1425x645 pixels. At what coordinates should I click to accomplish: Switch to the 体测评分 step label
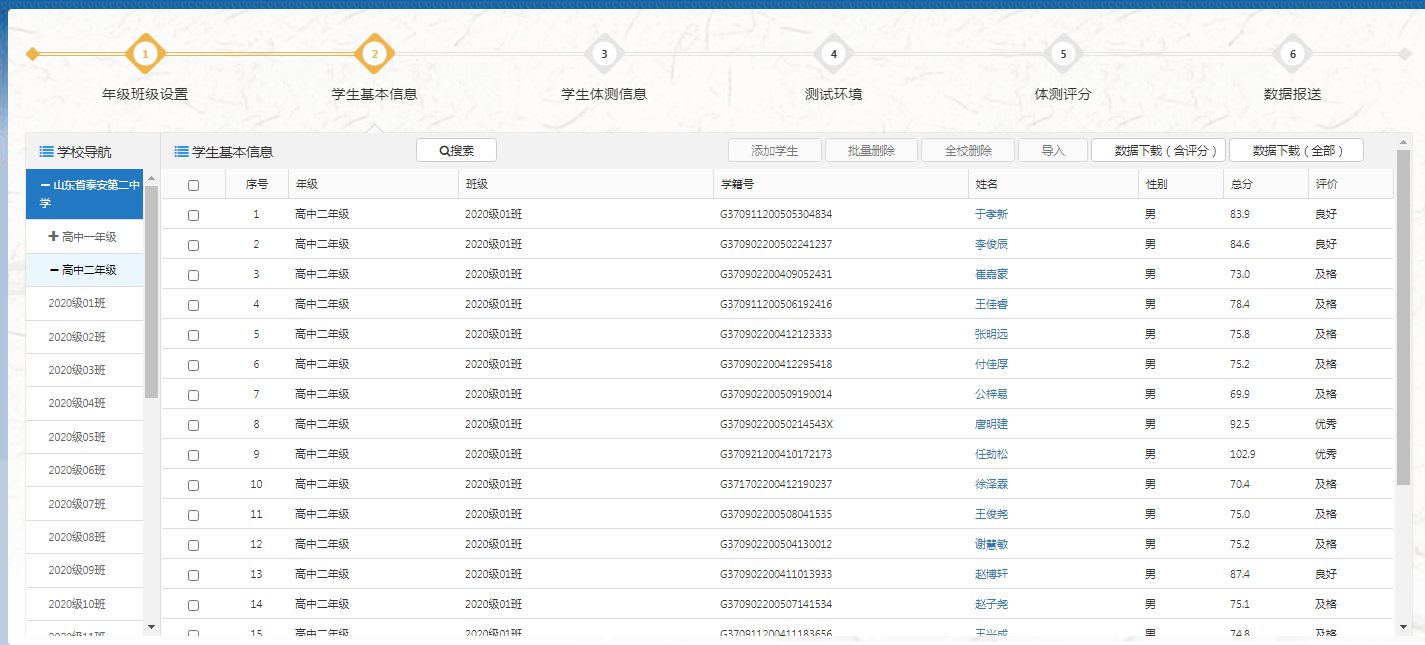click(x=1063, y=94)
